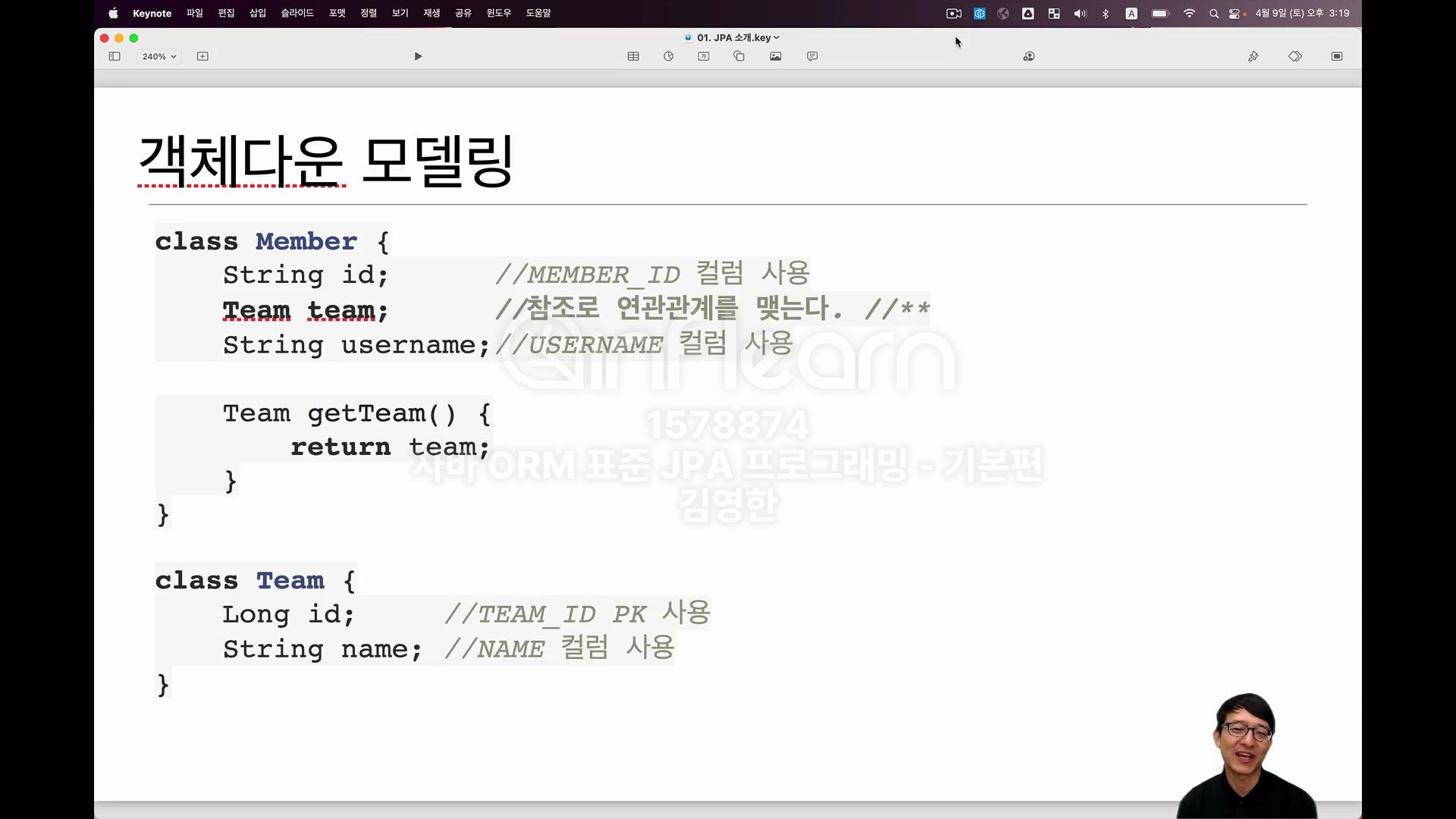
Task: Insert media image icon
Action: pos(776,56)
